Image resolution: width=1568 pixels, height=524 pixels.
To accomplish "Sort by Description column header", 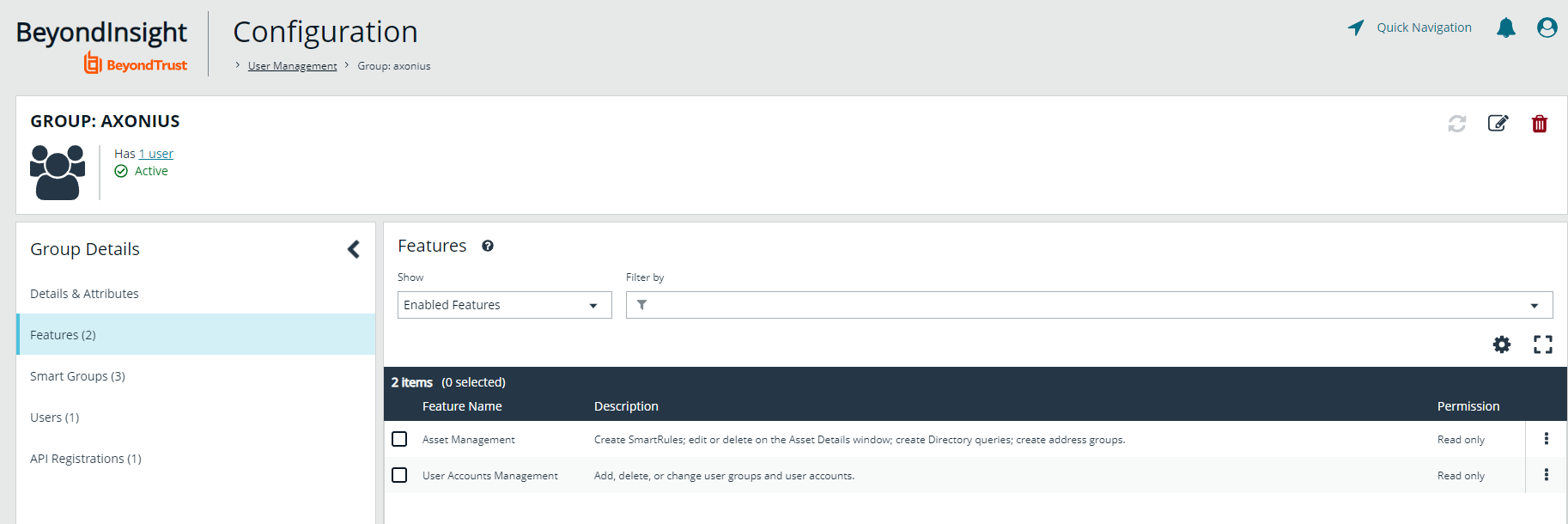I will [x=626, y=406].
